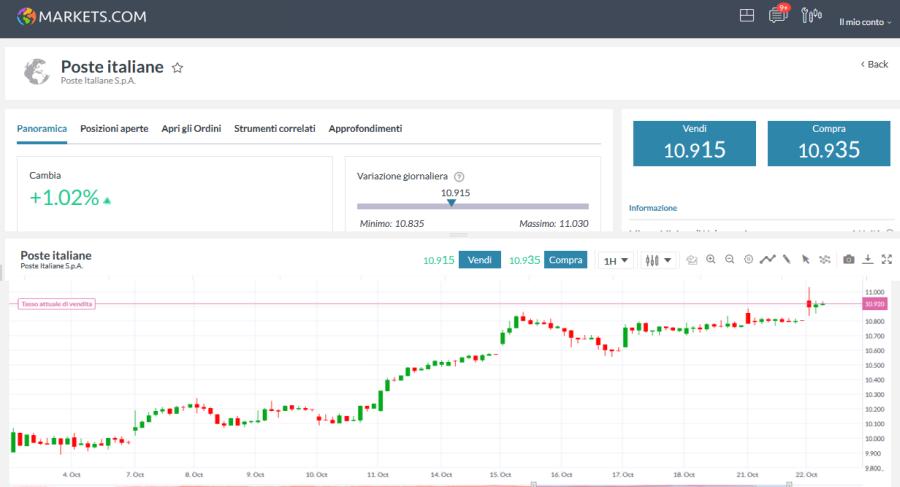Click the Back link

click(874, 64)
